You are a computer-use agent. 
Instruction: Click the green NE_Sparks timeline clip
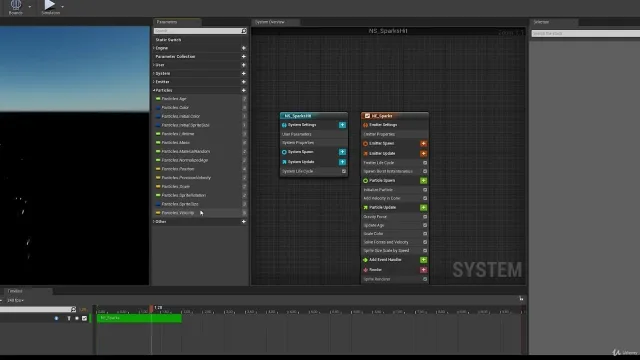pos(139,318)
